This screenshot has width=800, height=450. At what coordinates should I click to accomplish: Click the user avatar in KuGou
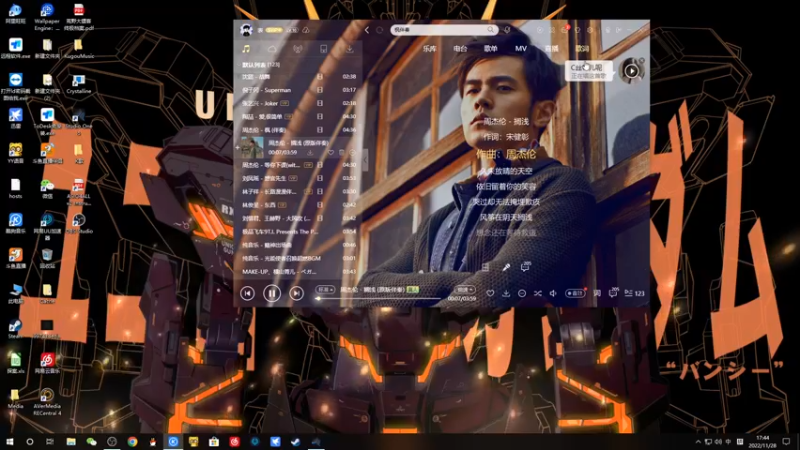(246, 30)
